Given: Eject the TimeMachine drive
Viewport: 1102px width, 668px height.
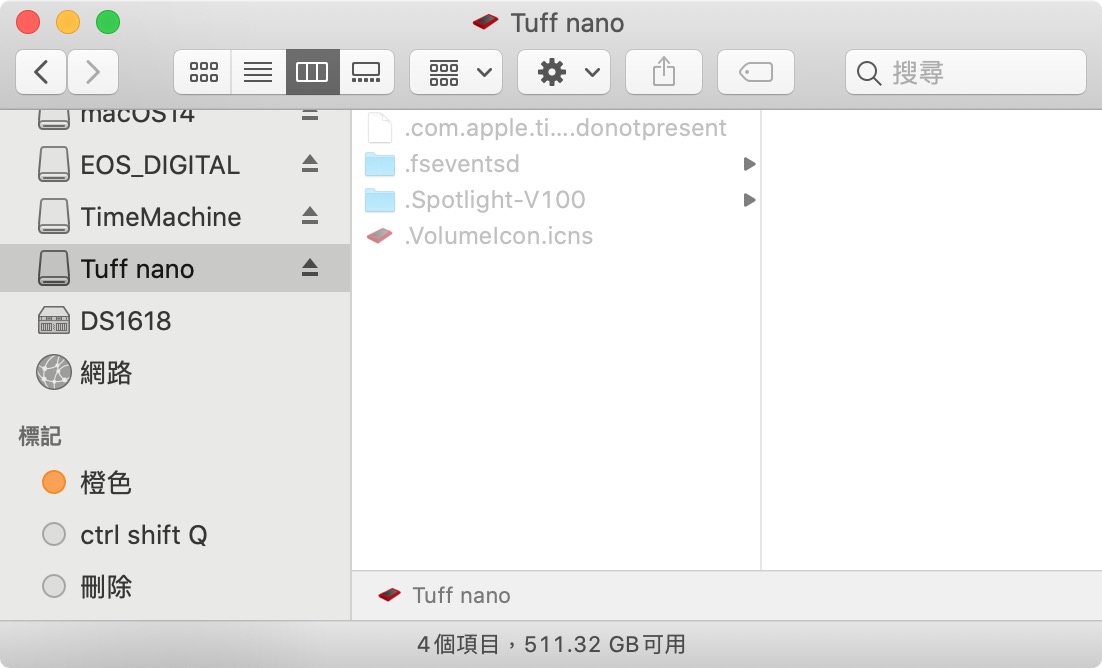Looking at the screenshot, I should pyautogui.click(x=310, y=216).
